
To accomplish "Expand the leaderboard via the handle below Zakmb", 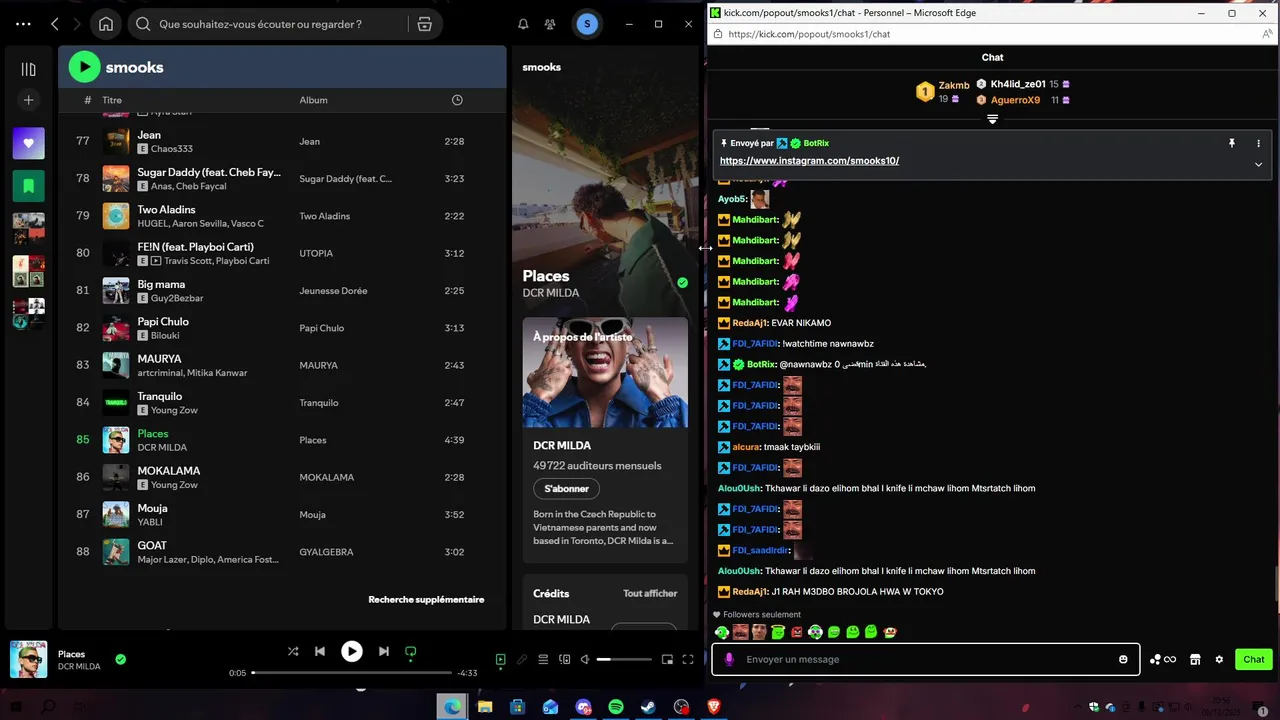I will tap(992, 118).
